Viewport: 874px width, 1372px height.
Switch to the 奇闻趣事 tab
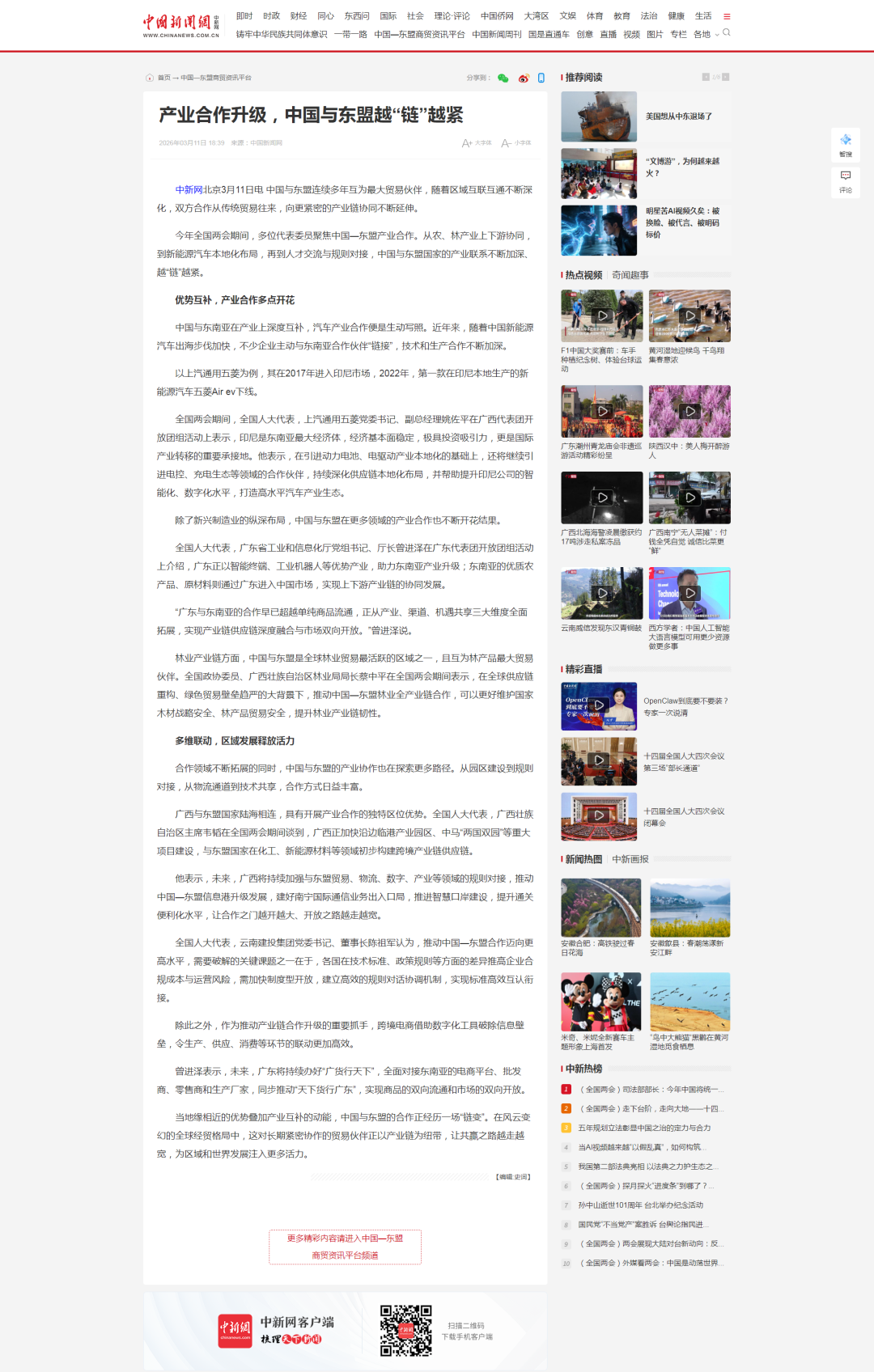click(x=630, y=275)
